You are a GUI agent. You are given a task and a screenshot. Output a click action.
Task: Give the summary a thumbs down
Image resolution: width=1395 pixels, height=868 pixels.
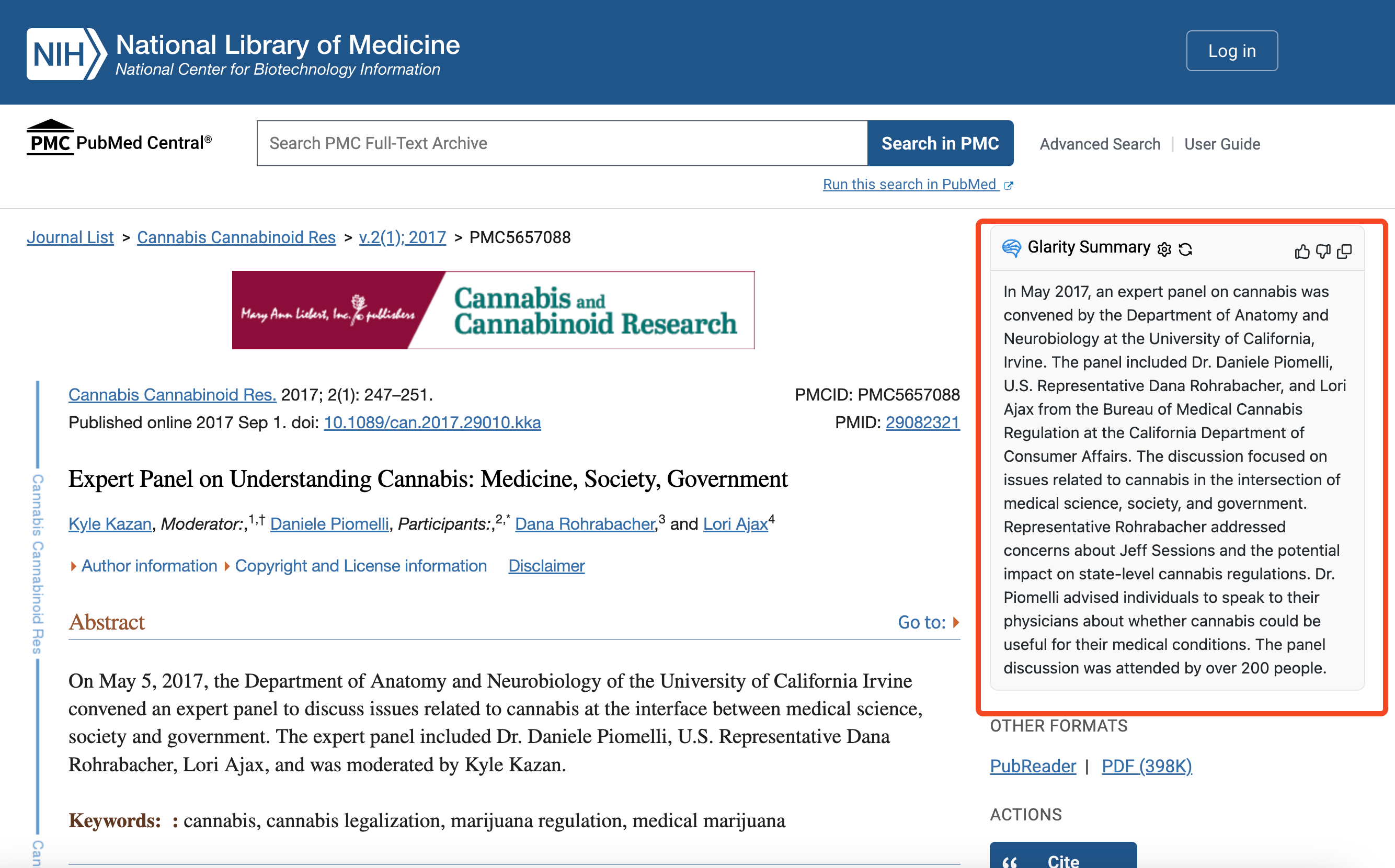point(1323,252)
